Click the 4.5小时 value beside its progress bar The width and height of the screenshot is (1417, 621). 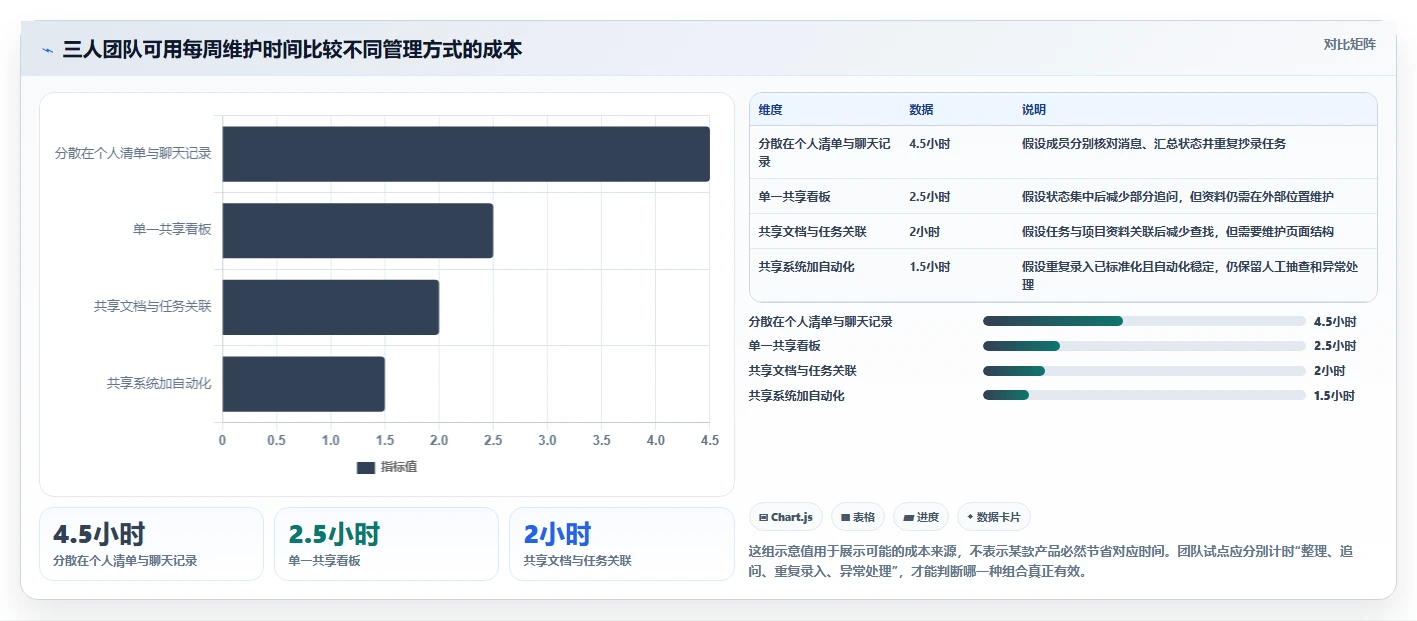pos(1335,321)
